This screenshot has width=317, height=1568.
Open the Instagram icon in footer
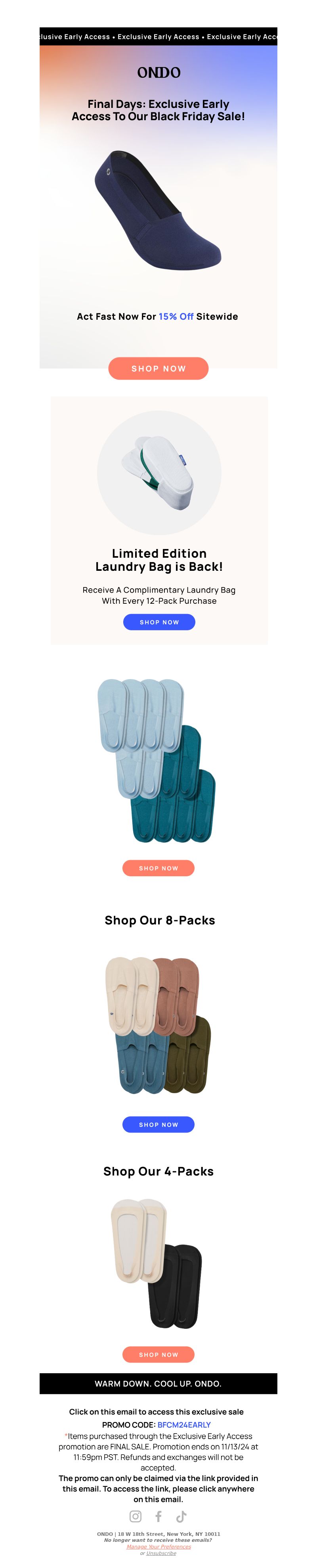[x=136, y=1516]
